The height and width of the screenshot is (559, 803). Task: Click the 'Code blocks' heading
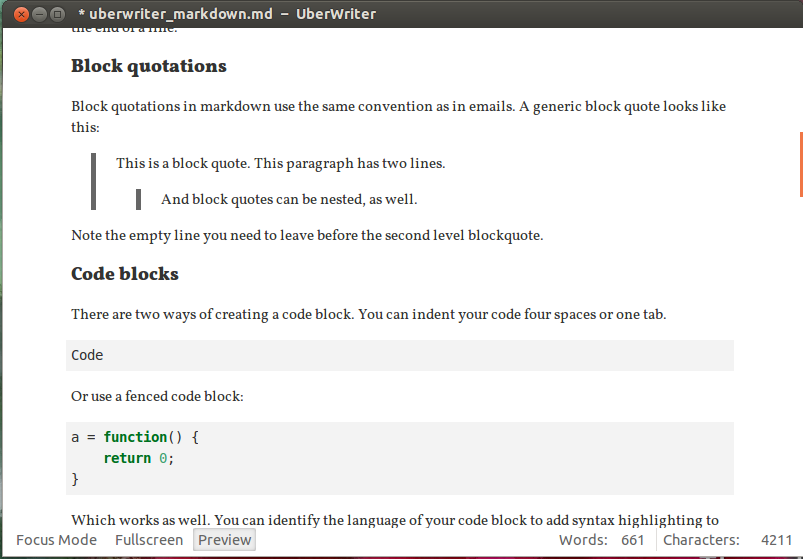pyautogui.click(x=124, y=274)
